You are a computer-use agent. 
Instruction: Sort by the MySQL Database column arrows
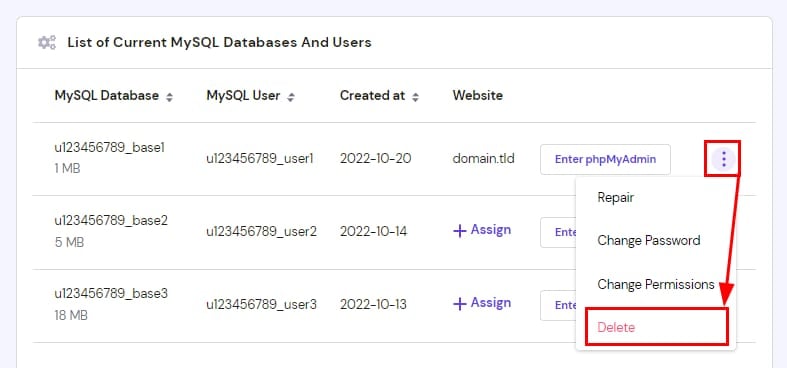coord(170,97)
